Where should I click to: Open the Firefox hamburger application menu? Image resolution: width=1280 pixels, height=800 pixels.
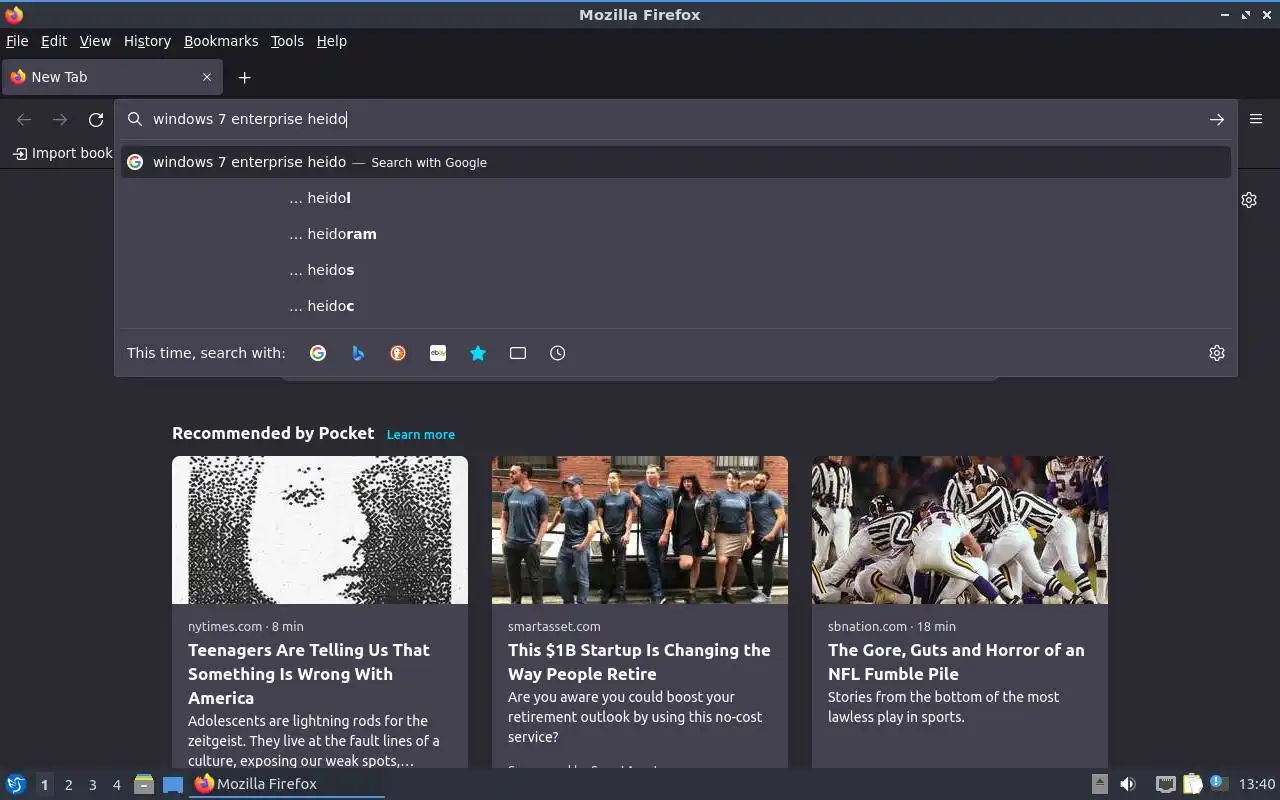pyautogui.click(x=1256, y=118)
